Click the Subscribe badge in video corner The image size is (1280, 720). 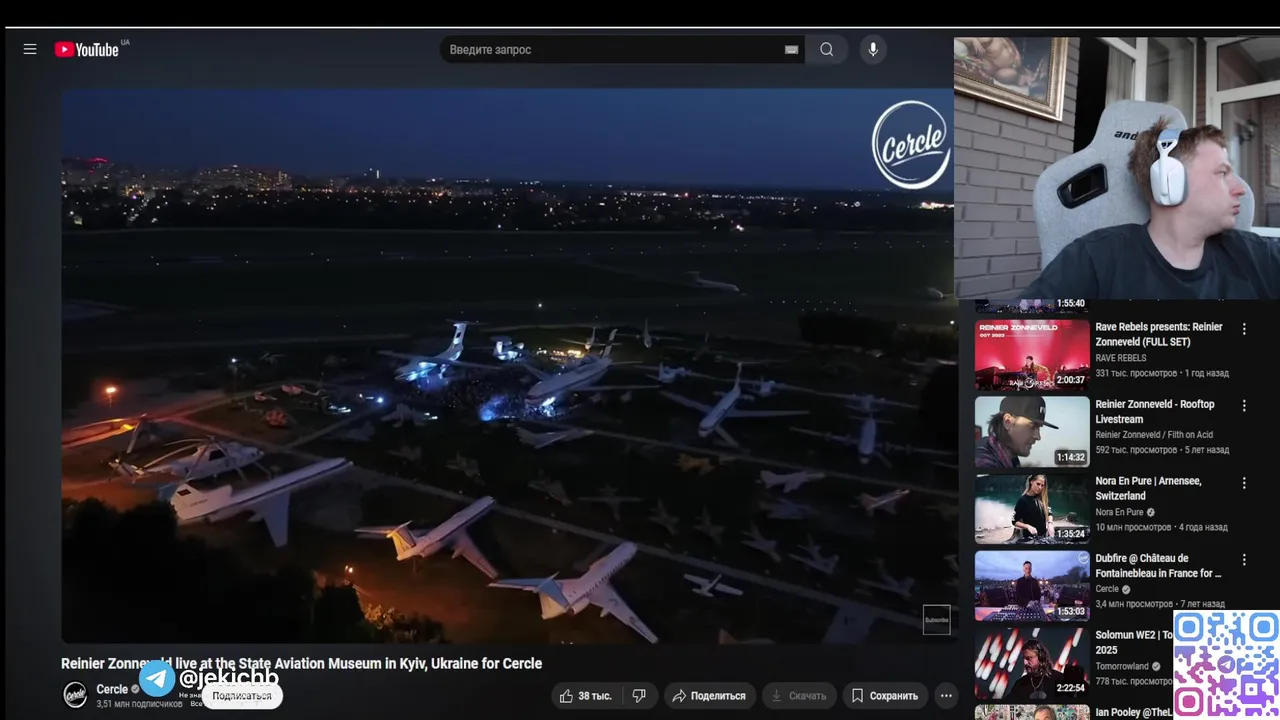(x=936, y=619)
